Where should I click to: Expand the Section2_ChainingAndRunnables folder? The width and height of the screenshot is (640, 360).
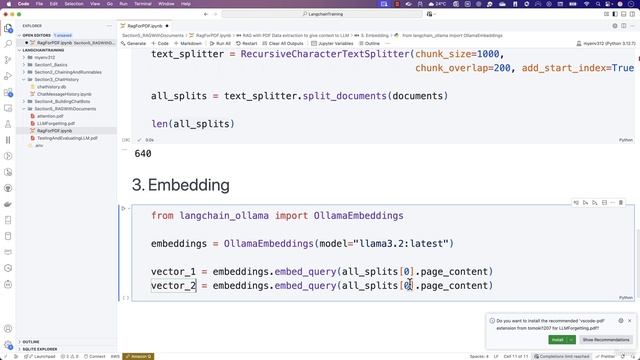[24, 72]
